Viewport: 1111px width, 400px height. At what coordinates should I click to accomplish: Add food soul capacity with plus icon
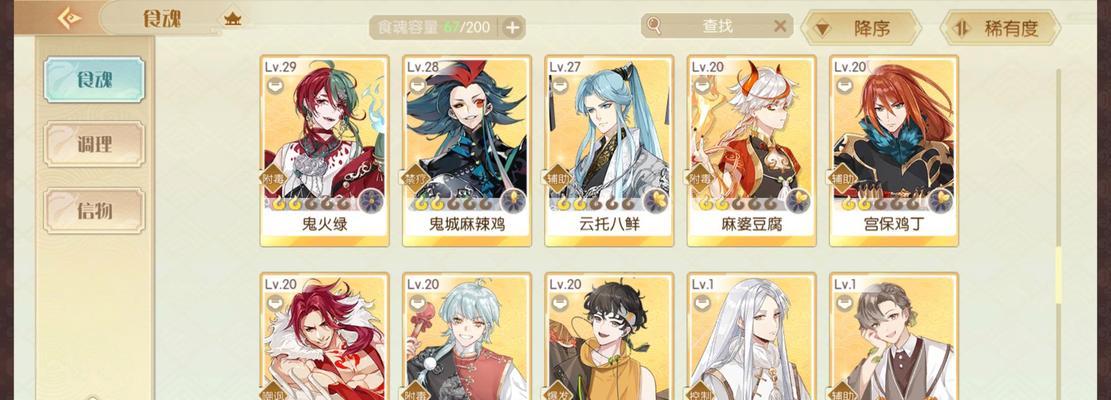pyautogui.click(x=513, y=28)
